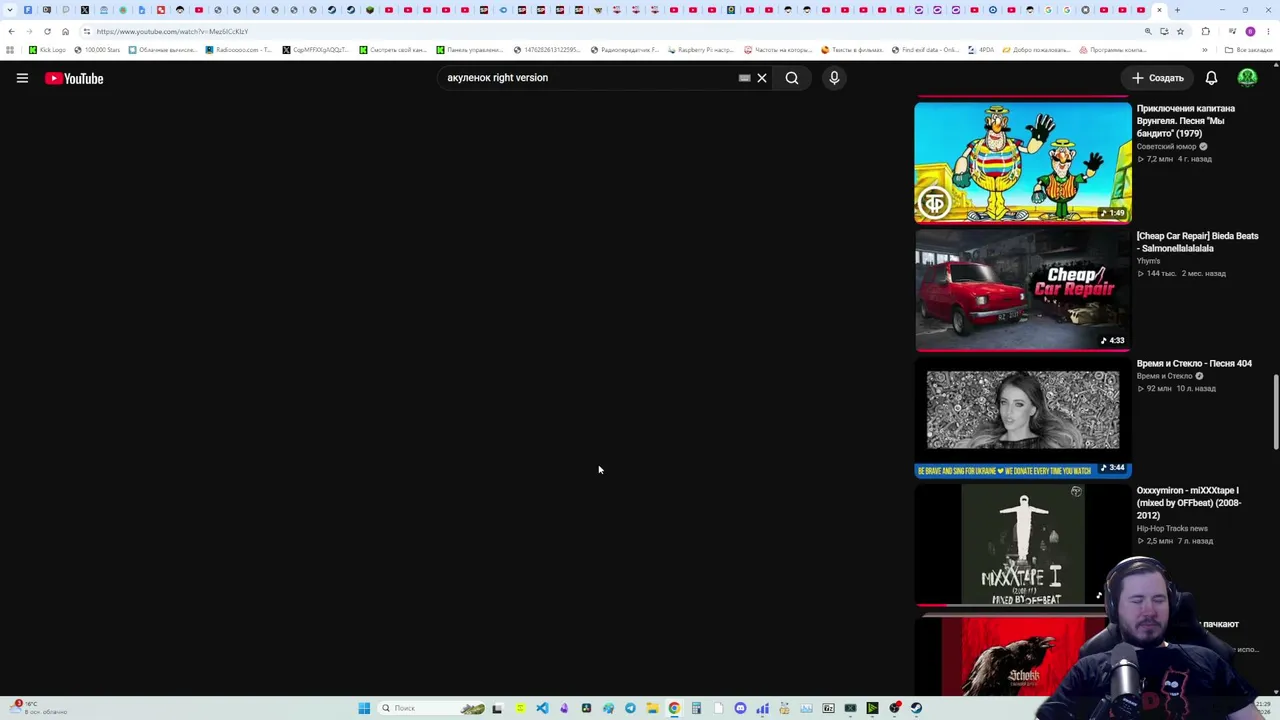
Task: Go to the YouTube home logo
Action: [74, 78]
